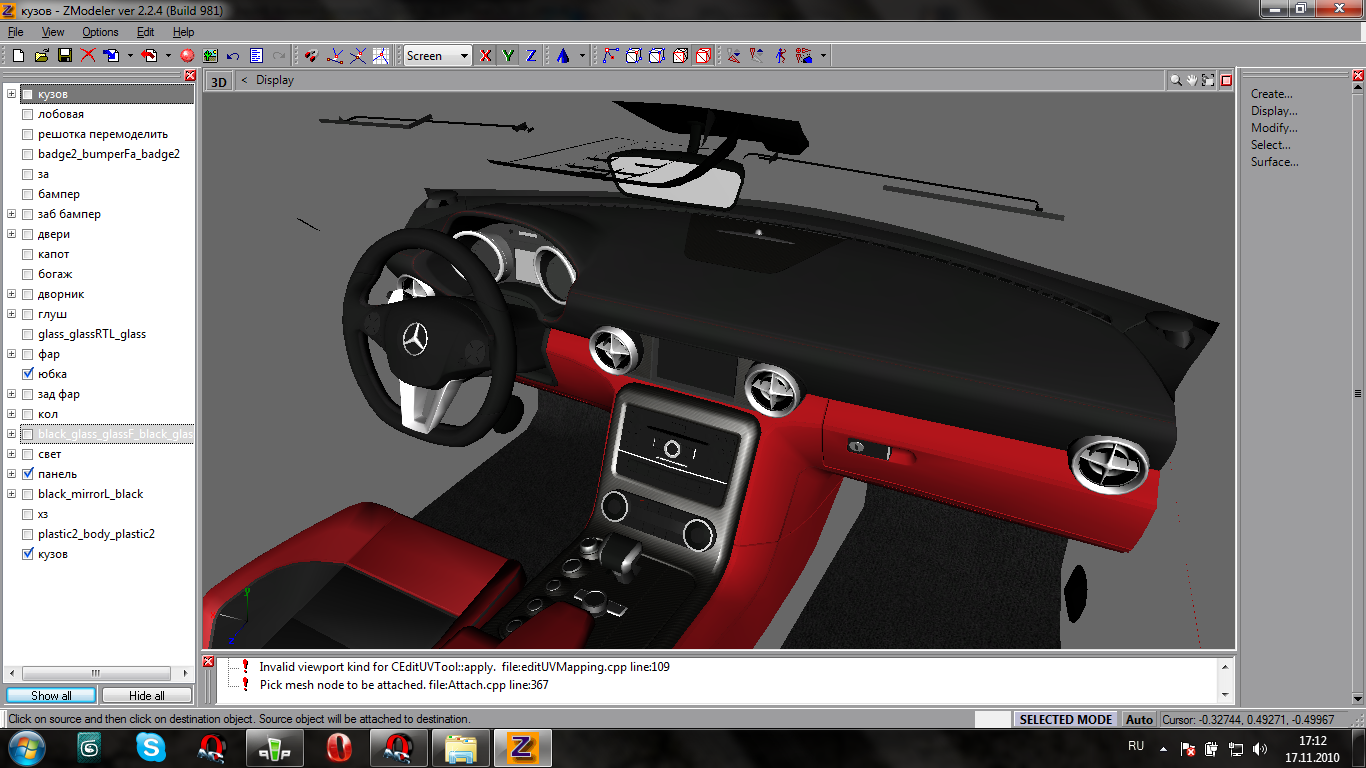Expand the заб бампер tree node

point(12,214)
